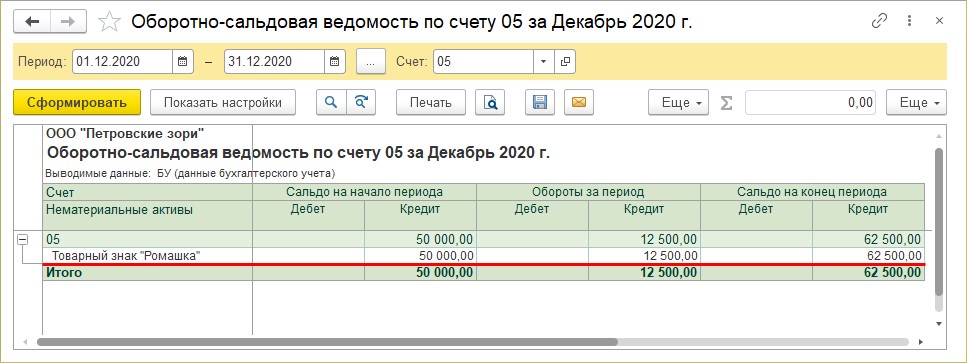This screenshot has width=967, height=363.
Task: Open the three-dot window menu
Action: point(910,21)
